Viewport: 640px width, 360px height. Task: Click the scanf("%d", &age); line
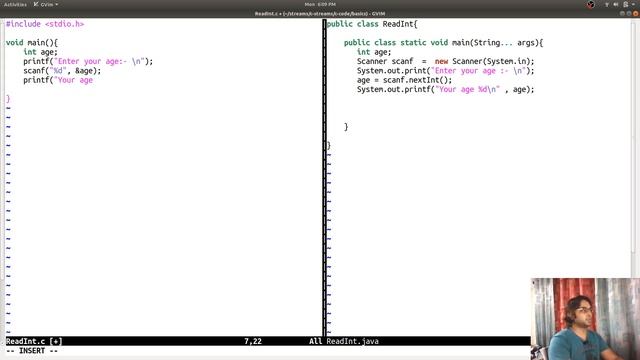[62, 71]
